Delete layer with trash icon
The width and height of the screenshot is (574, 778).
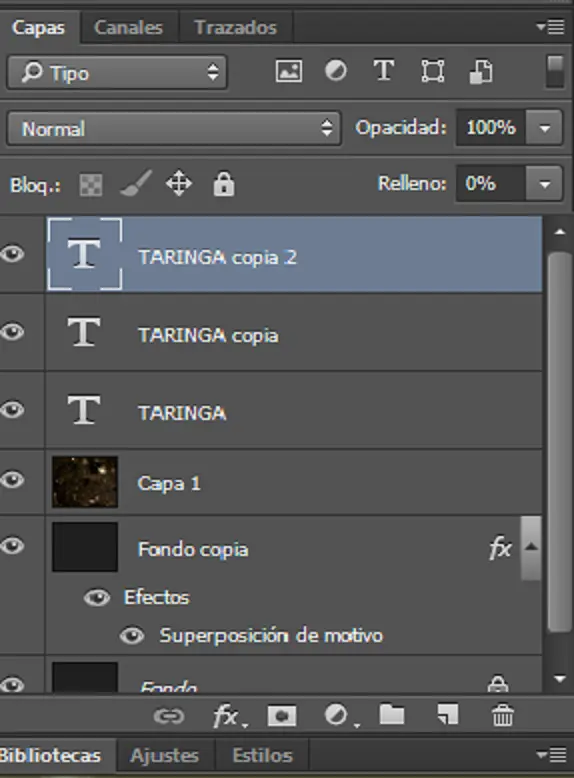click(503, 715)
